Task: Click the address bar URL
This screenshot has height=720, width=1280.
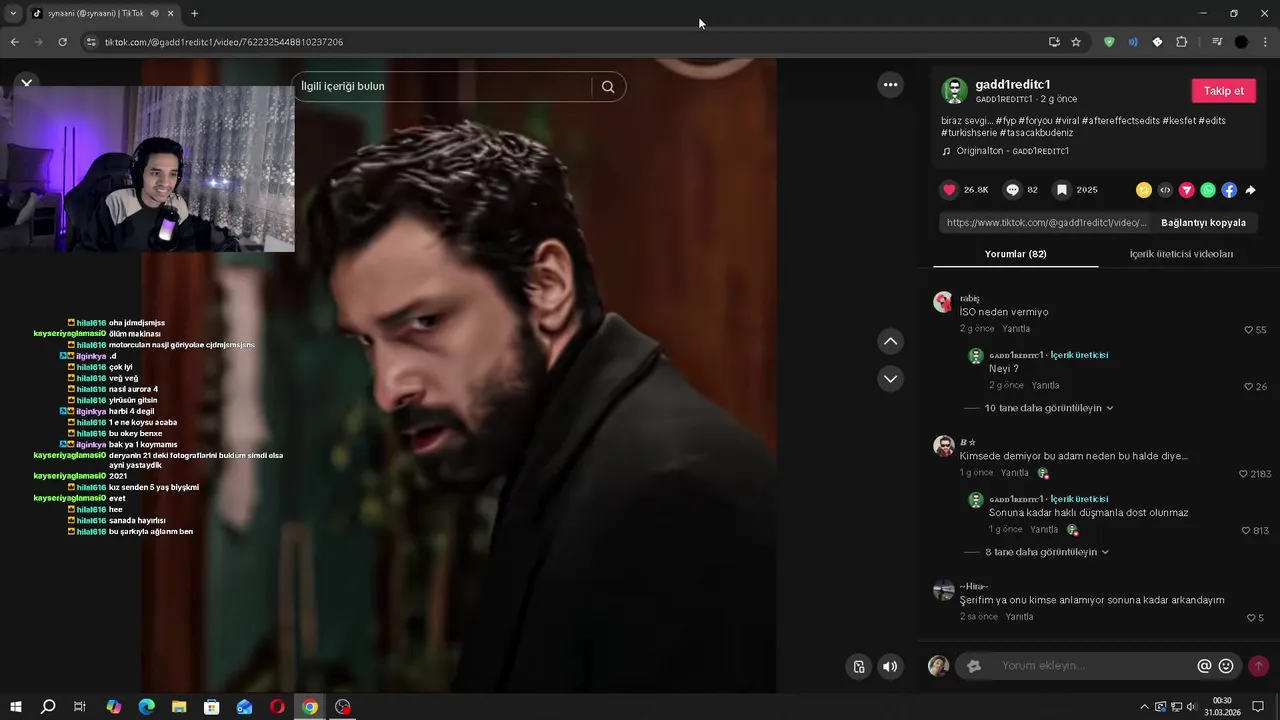Action: click(x=224, y=42)
